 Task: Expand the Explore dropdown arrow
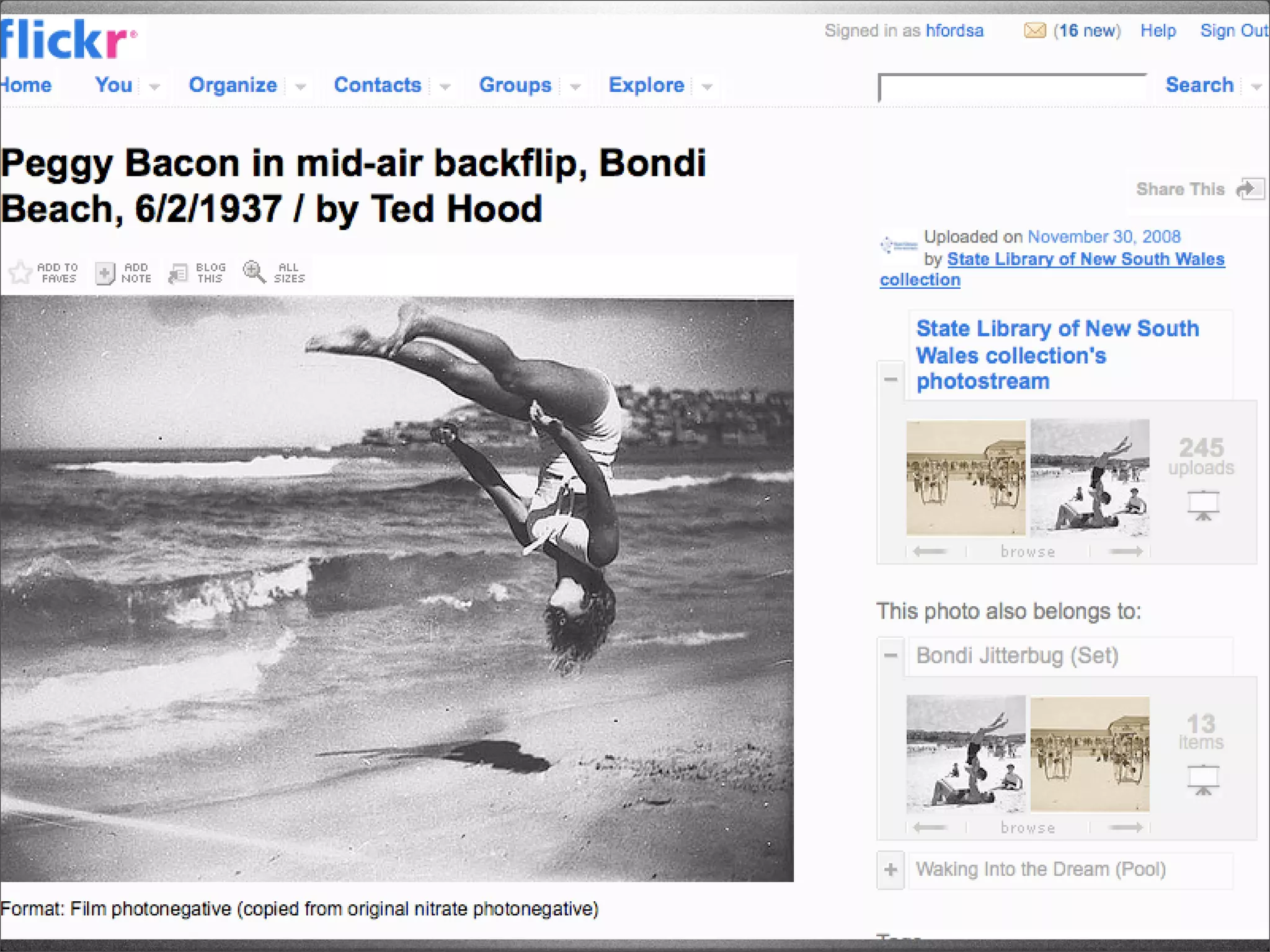click(707, 87)
